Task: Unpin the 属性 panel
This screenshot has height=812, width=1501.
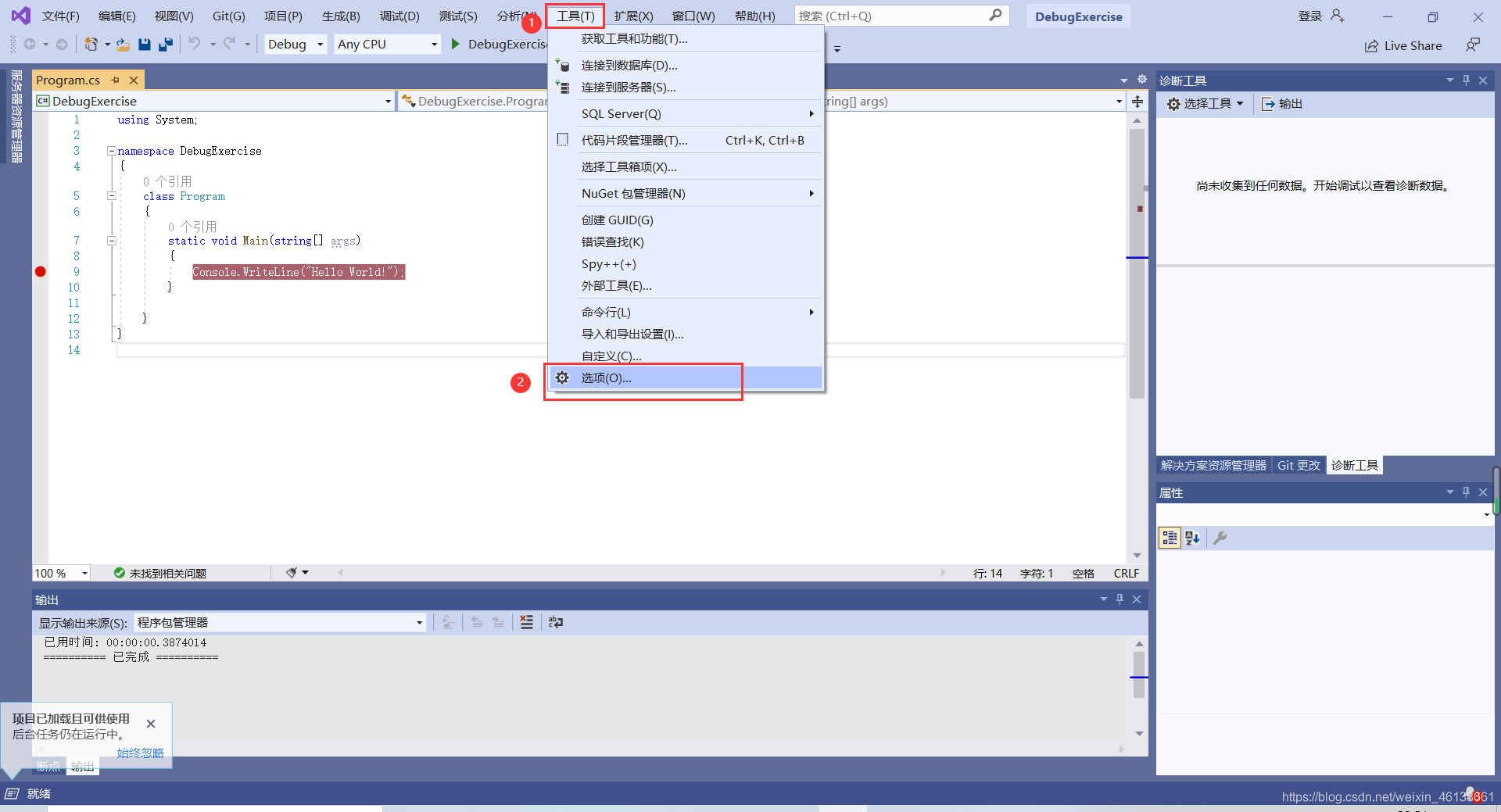Action: (x=1466, y=492)
